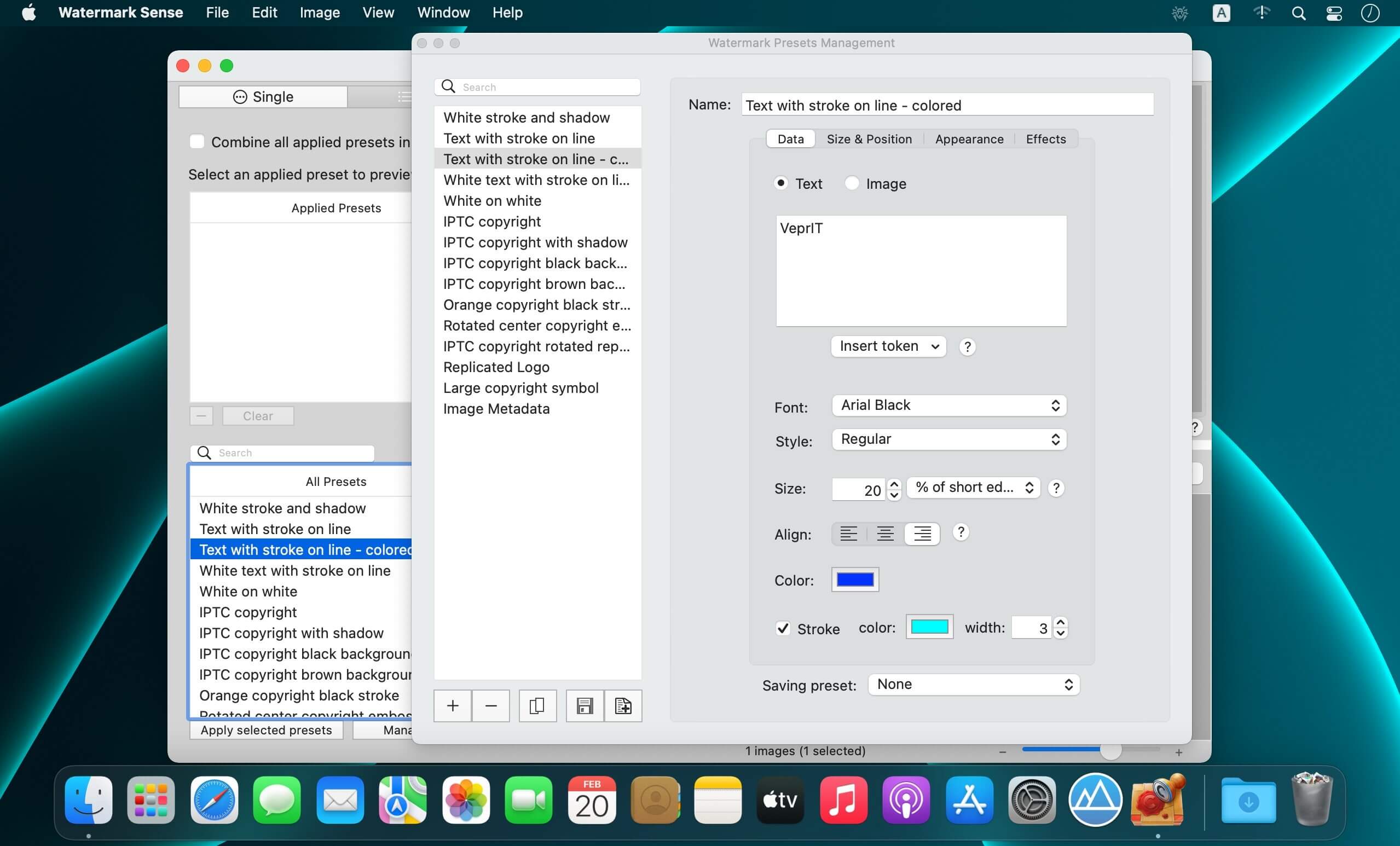Open the size unit dropdown

point(973,488)
